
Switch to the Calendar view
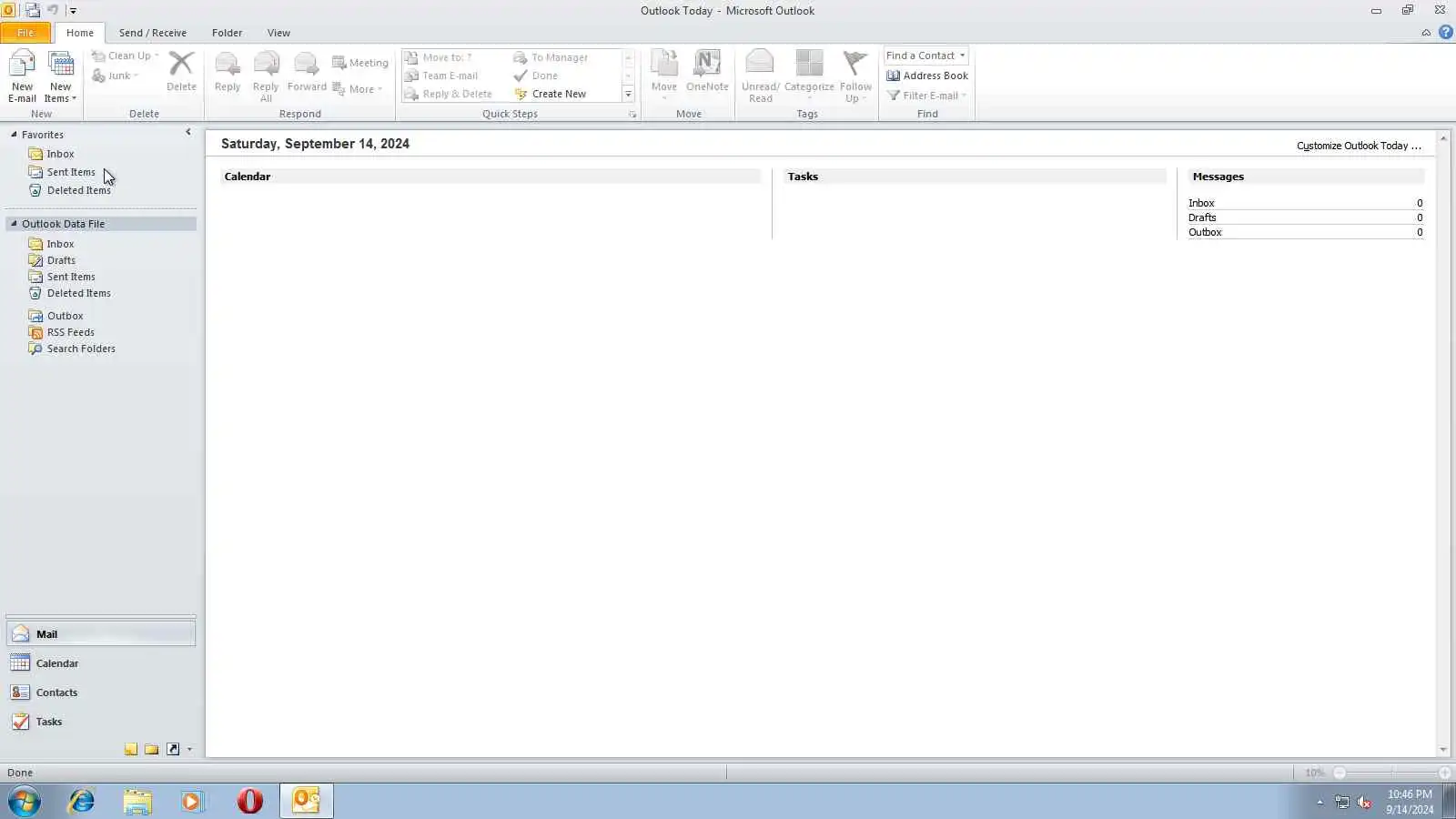point(101,663)
